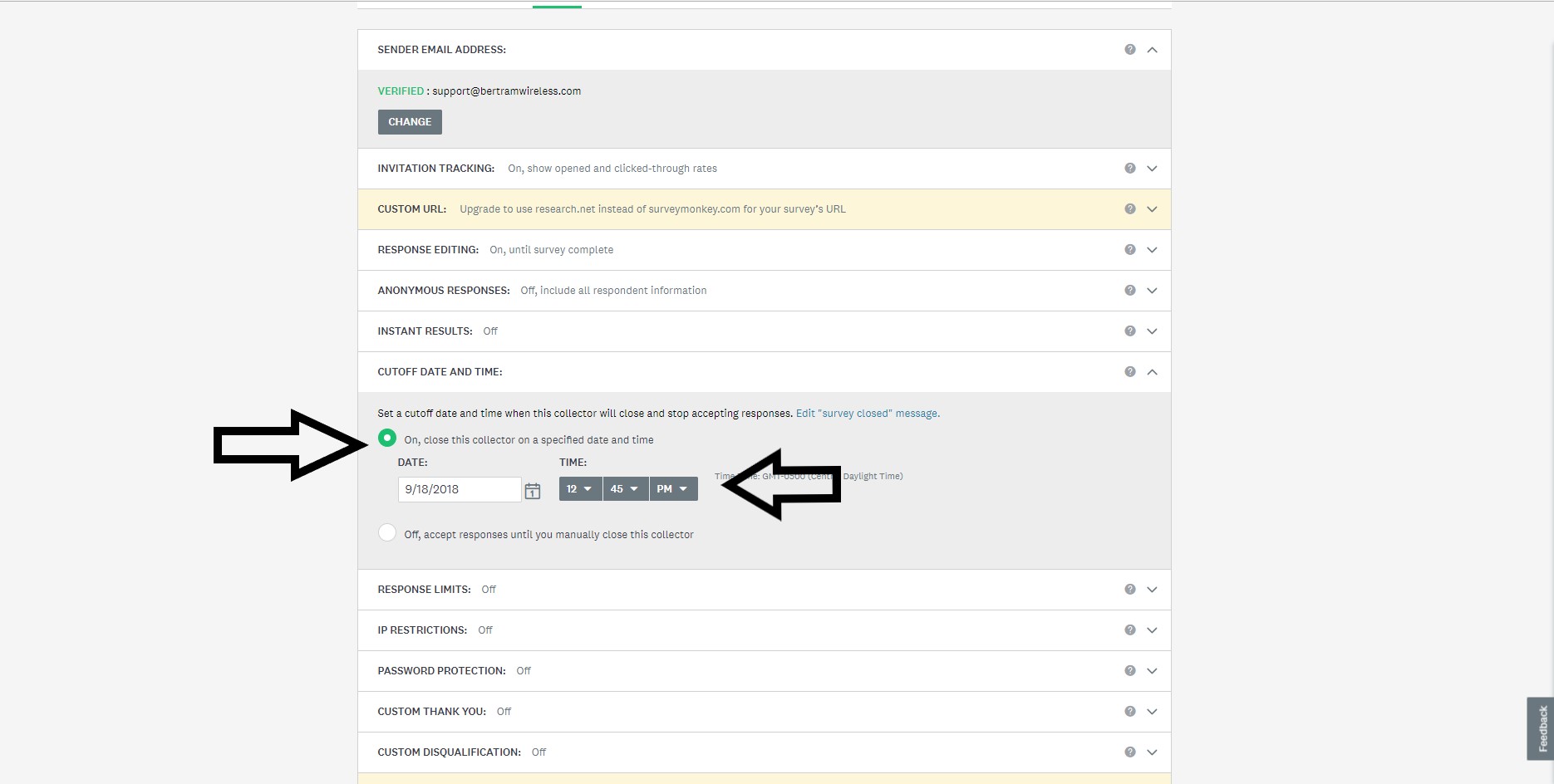Open the hour dropdown showing 12

pos(580,489)
